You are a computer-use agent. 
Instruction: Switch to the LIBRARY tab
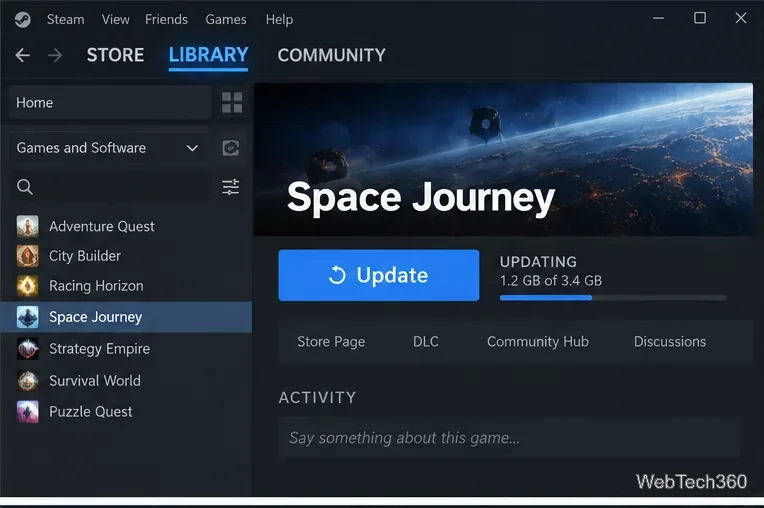click(209, 55)
